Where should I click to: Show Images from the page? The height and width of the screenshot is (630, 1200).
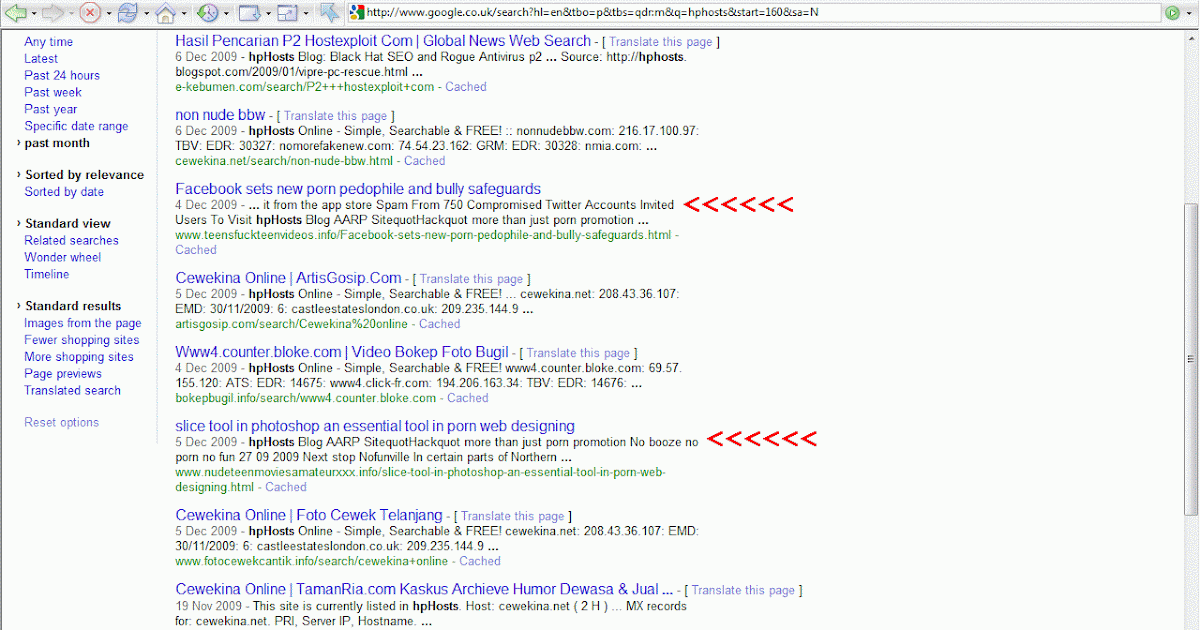83,324
